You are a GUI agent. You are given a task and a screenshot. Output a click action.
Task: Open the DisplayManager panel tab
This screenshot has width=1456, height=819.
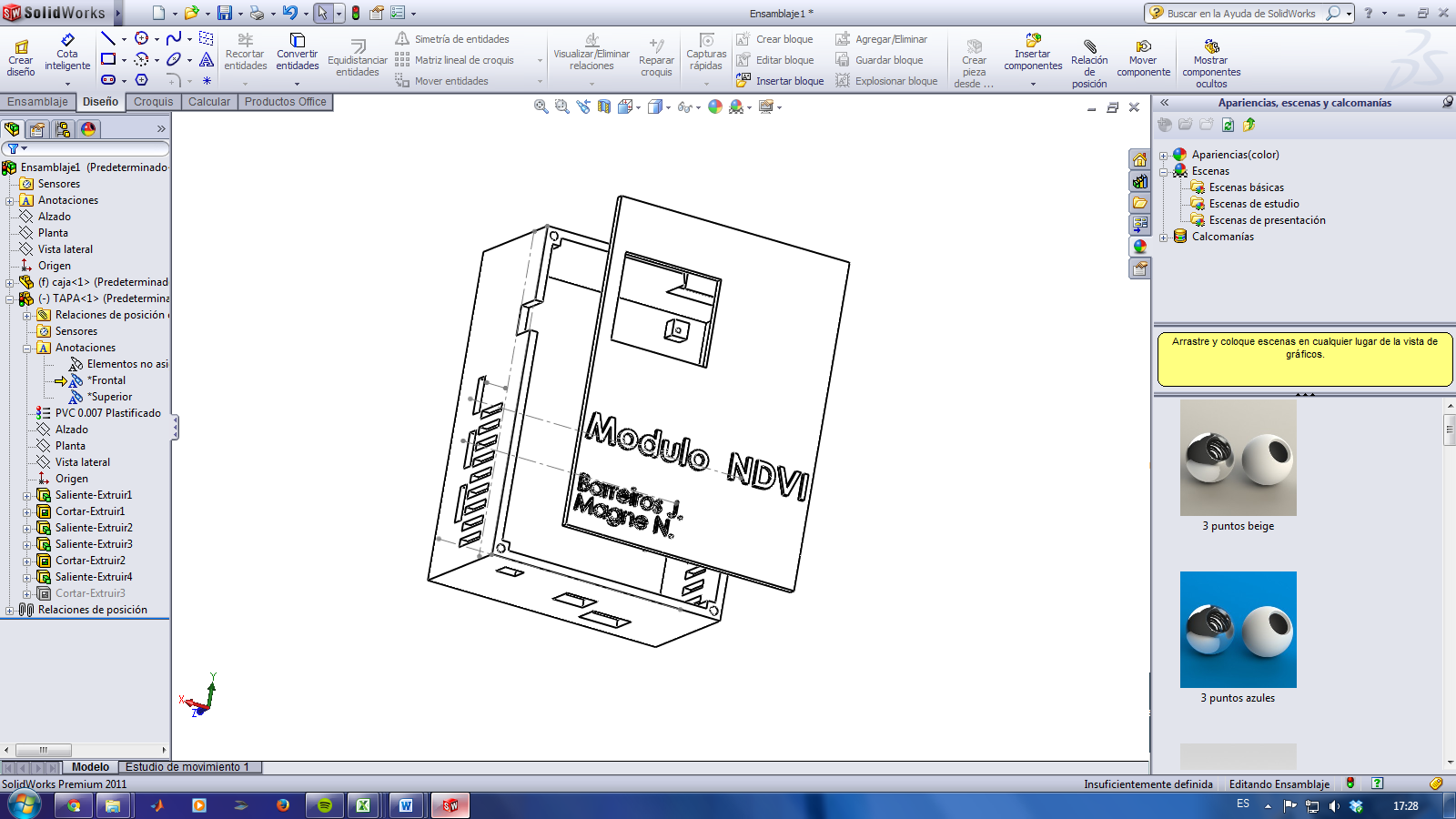(88, 129)
